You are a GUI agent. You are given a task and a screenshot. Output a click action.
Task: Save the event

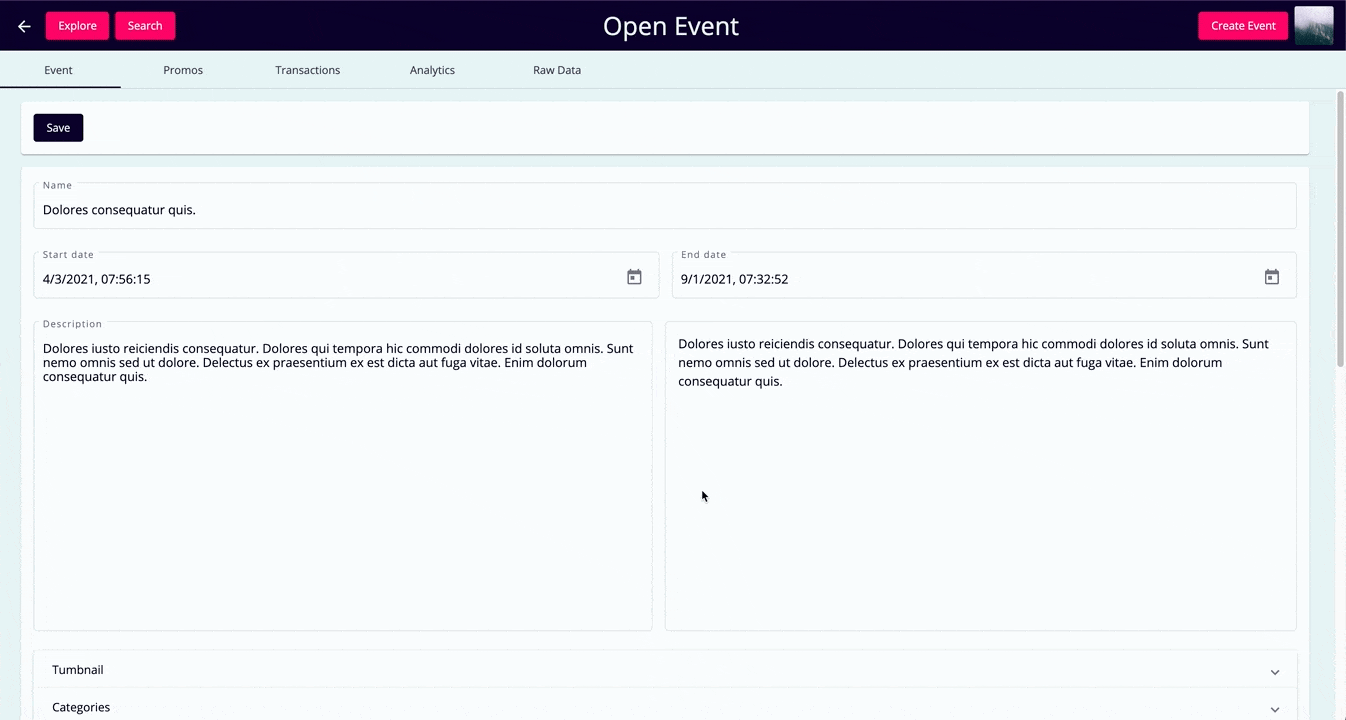coord(58,128)
